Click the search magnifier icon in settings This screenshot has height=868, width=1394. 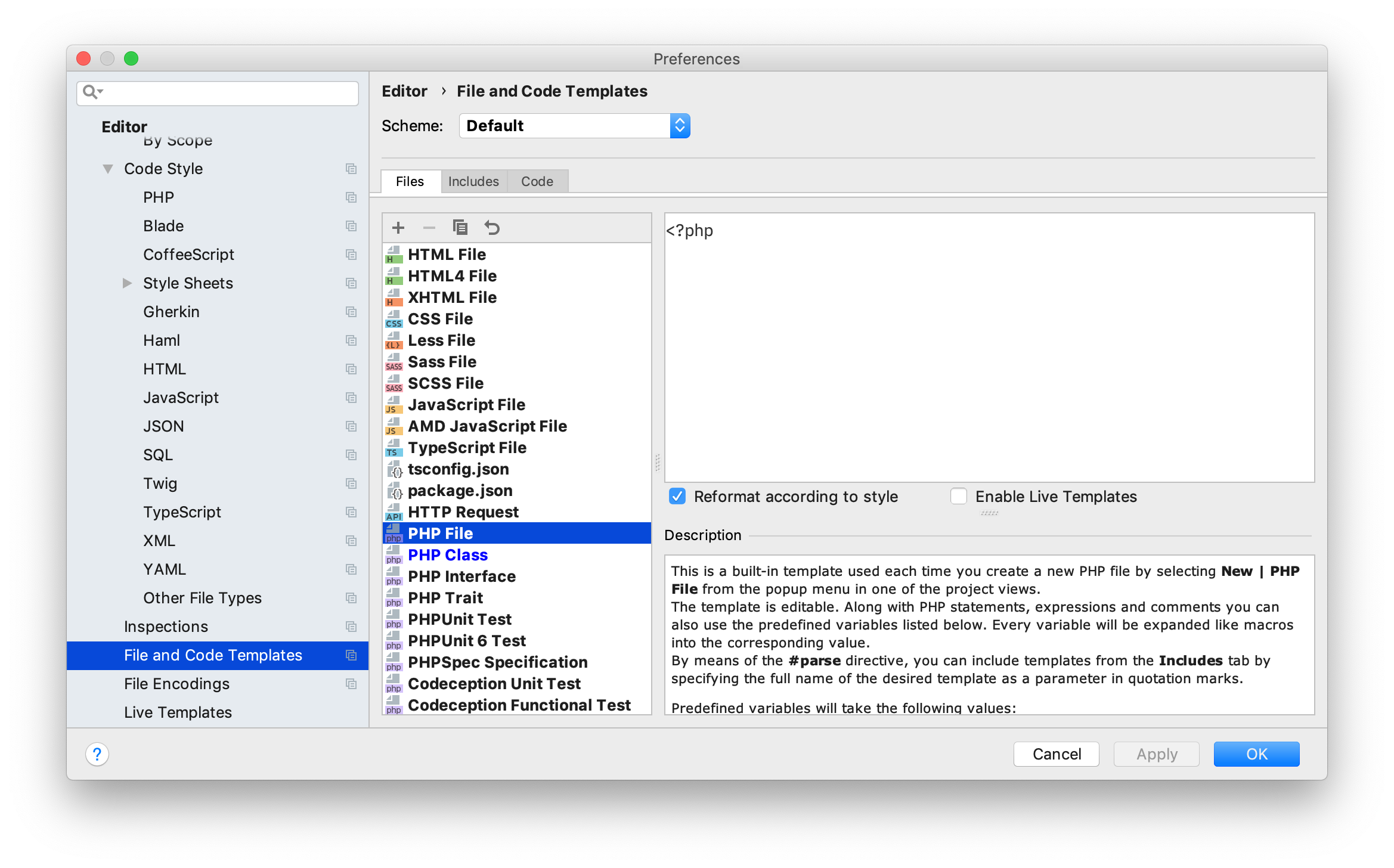pos(89,92)
